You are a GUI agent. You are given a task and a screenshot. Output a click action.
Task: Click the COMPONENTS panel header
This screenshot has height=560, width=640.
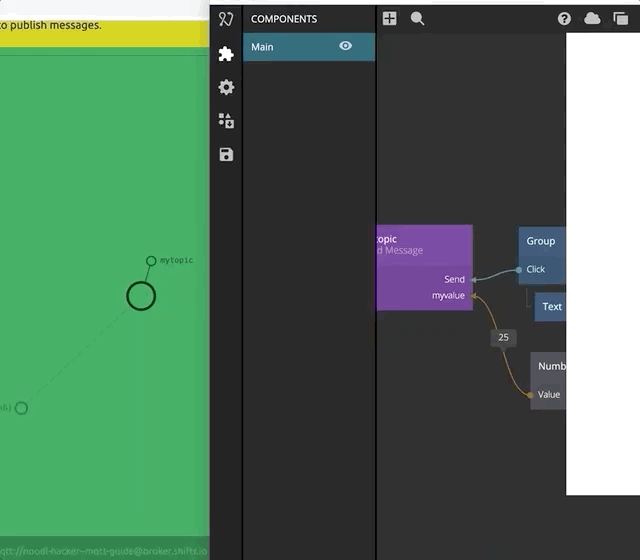point(284,19)
